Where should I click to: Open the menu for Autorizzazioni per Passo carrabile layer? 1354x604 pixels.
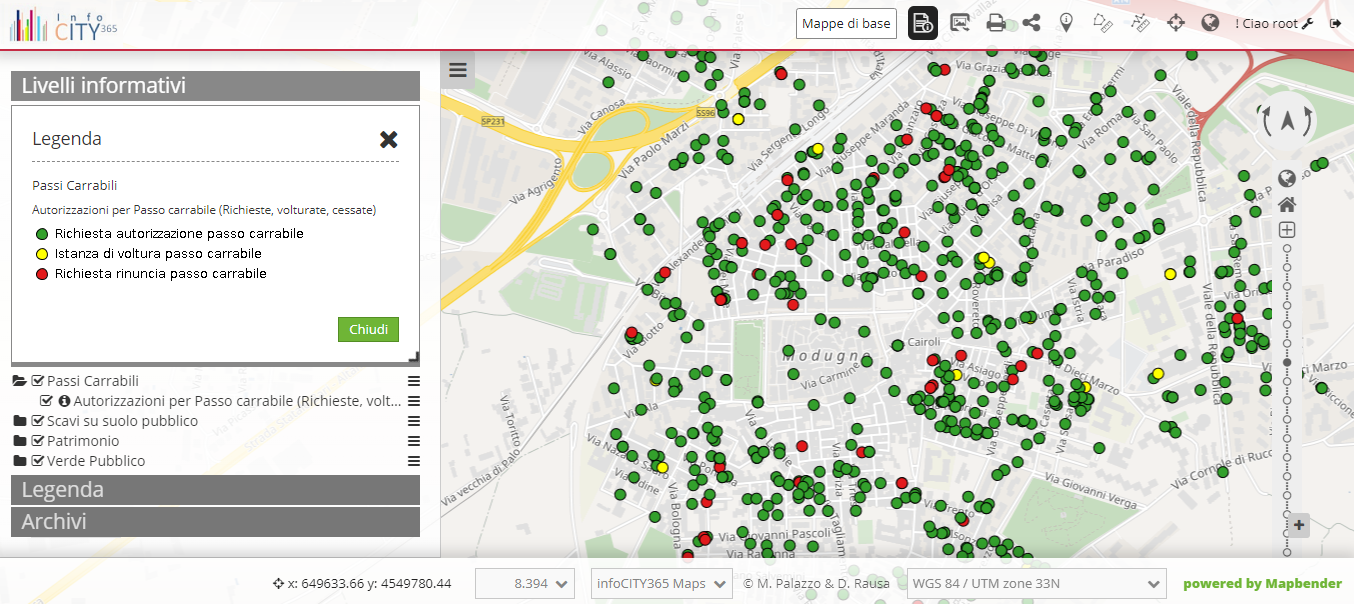pos(413,401)
